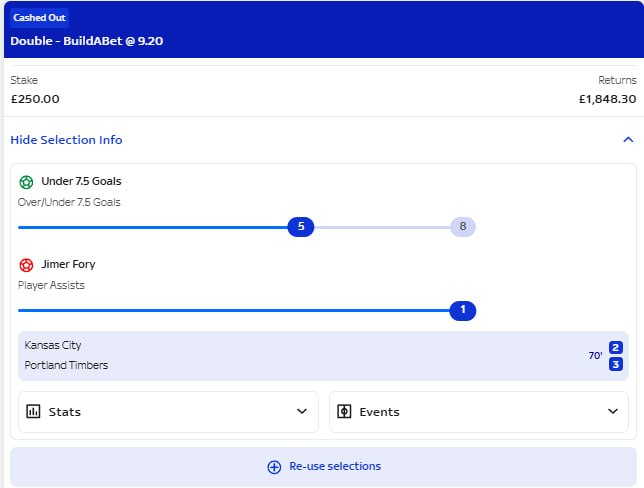
Task: Click the assists progress marker showing 1
Action: [x=463, y=311]
